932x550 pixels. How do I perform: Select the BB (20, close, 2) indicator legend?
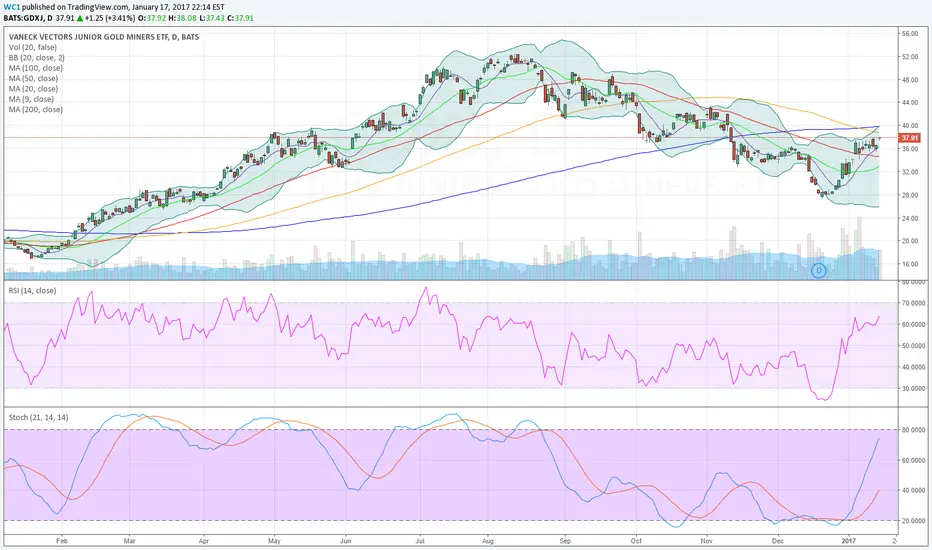coord(37,58)
